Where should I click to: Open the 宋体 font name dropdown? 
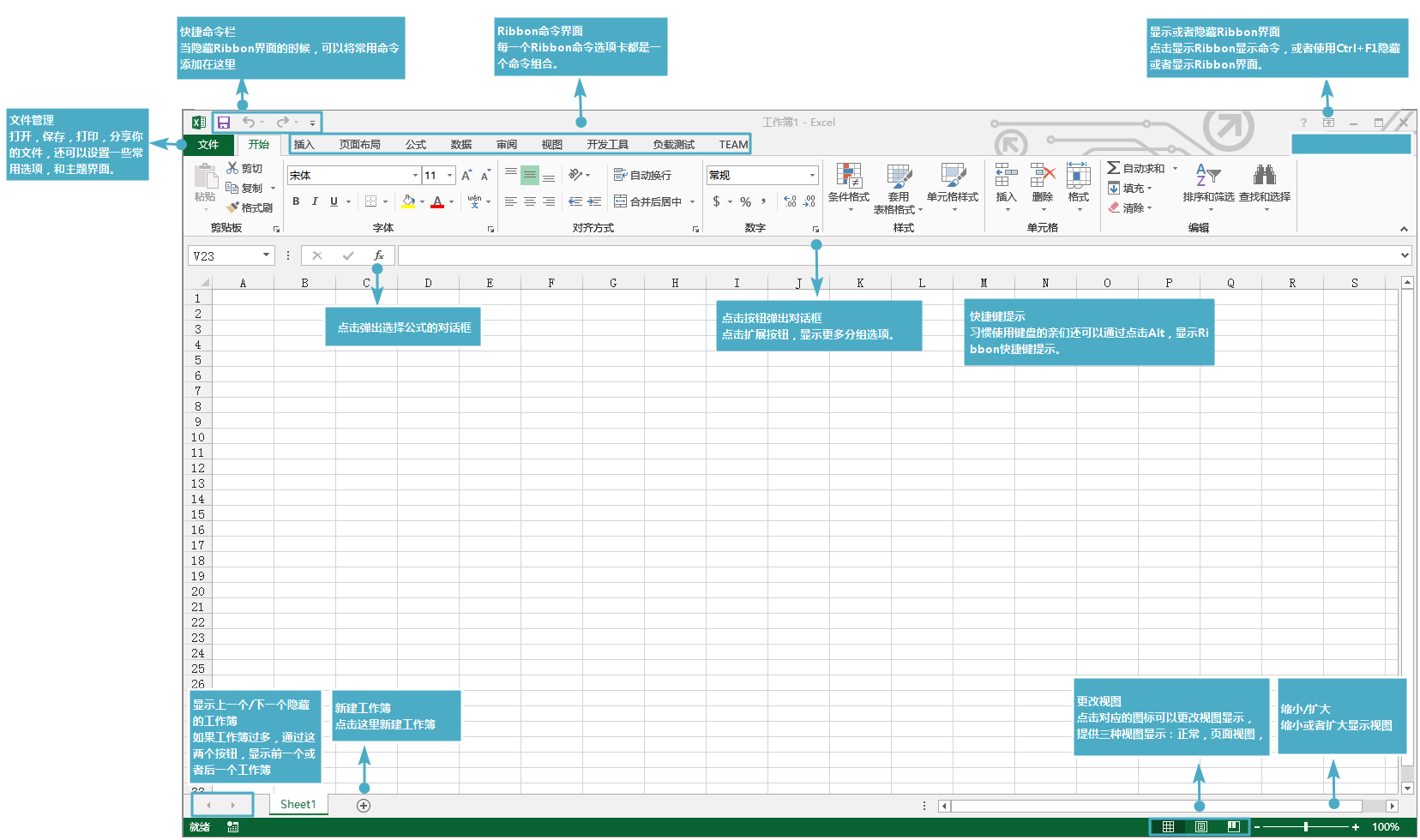pyautogui.click(x=415, y=176)
